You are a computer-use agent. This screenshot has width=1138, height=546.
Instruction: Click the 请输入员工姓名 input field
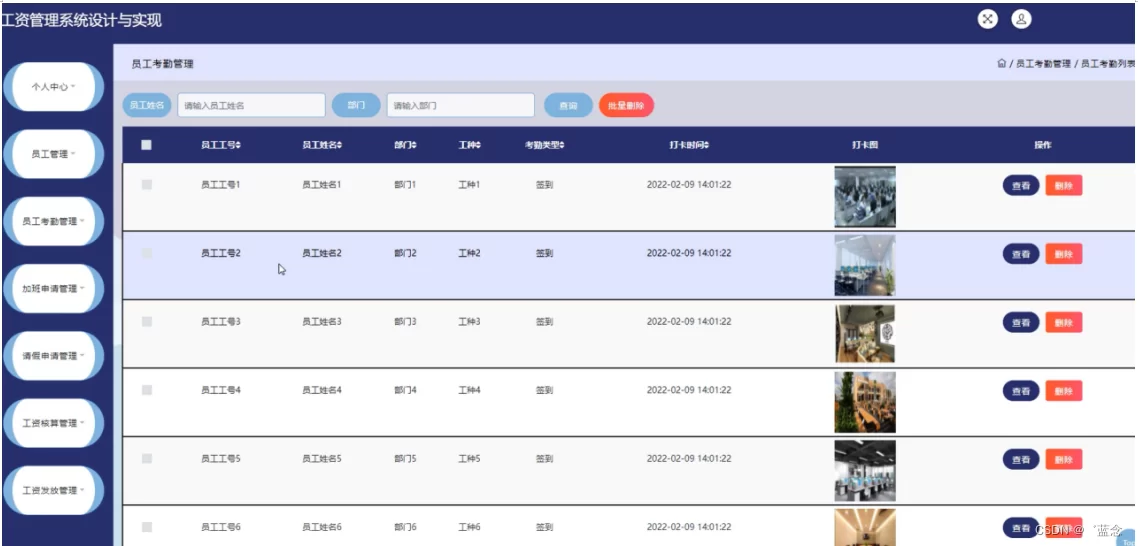(251, 105)
